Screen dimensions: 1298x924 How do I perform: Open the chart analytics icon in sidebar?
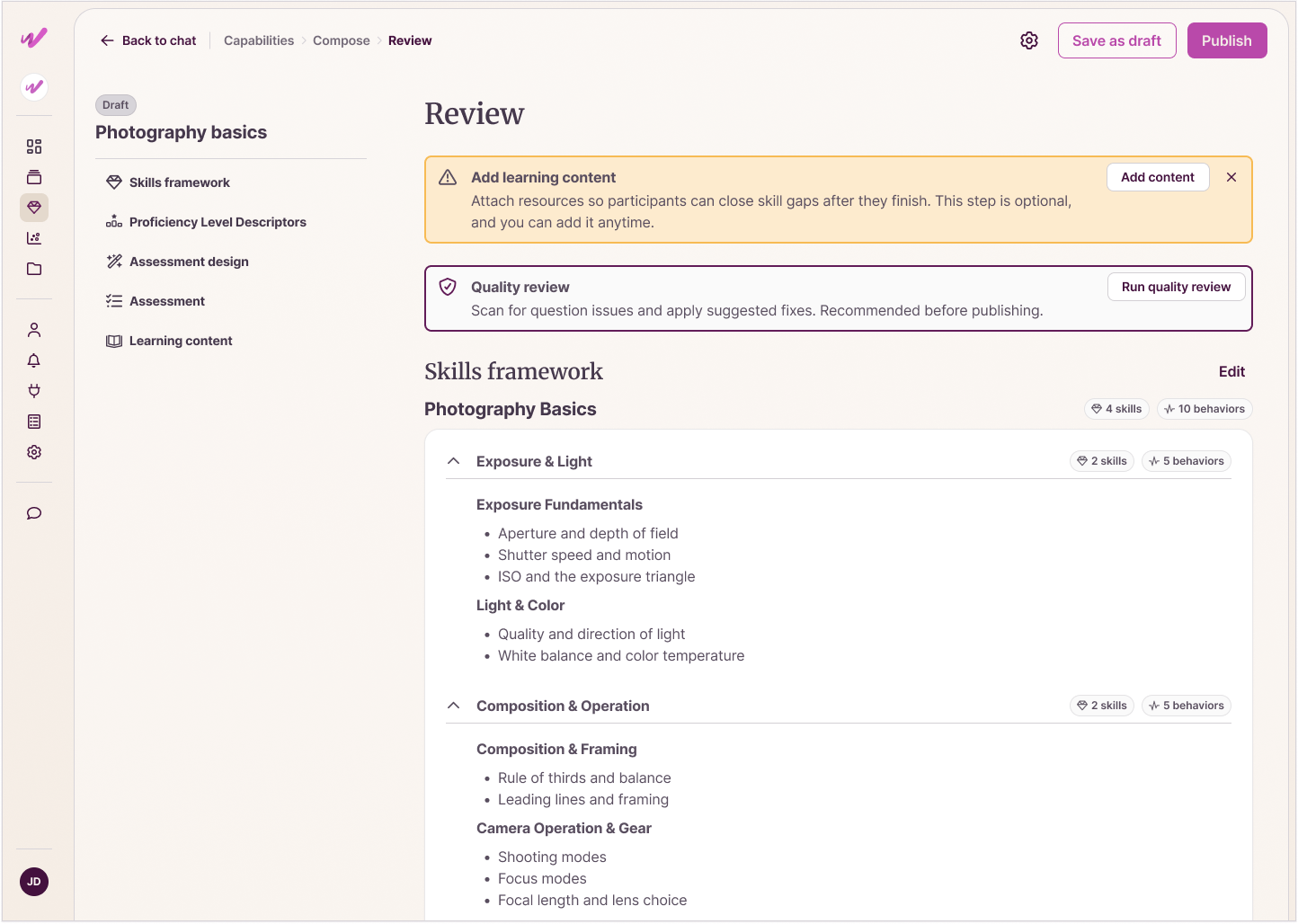[34, 238]
